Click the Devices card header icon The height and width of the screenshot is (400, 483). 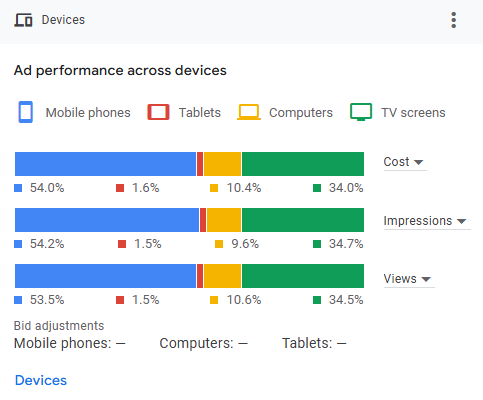(23, 20)
